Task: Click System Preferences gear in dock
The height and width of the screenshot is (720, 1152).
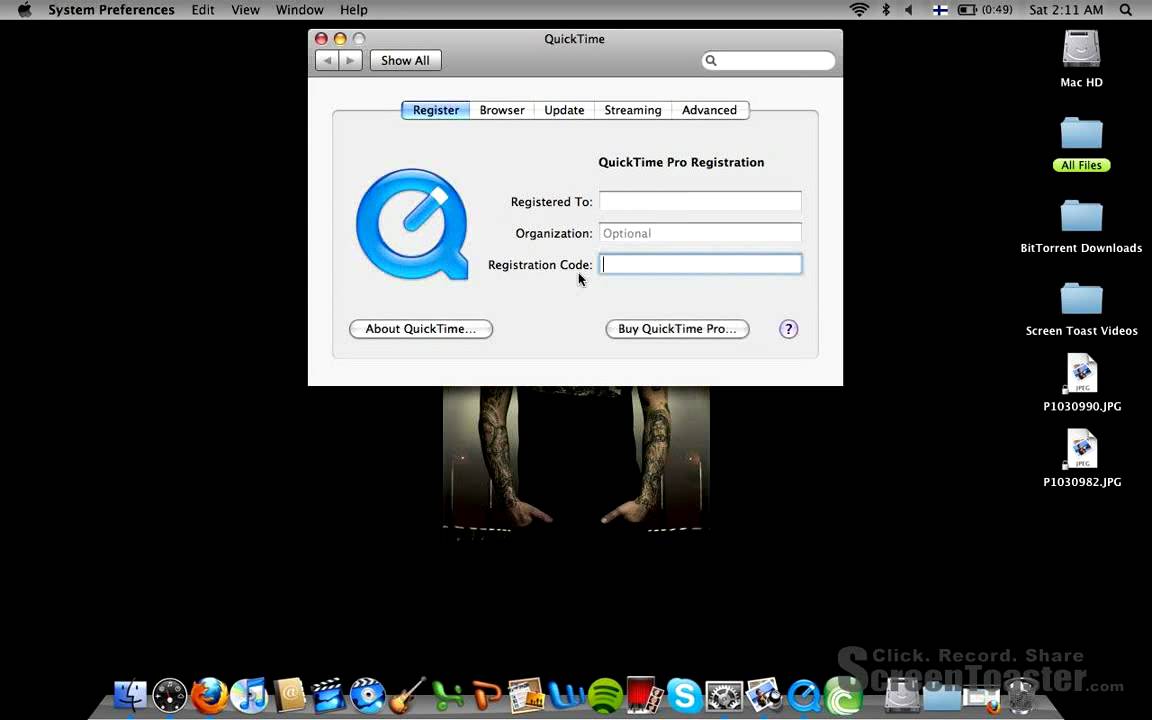Action: 724,695
